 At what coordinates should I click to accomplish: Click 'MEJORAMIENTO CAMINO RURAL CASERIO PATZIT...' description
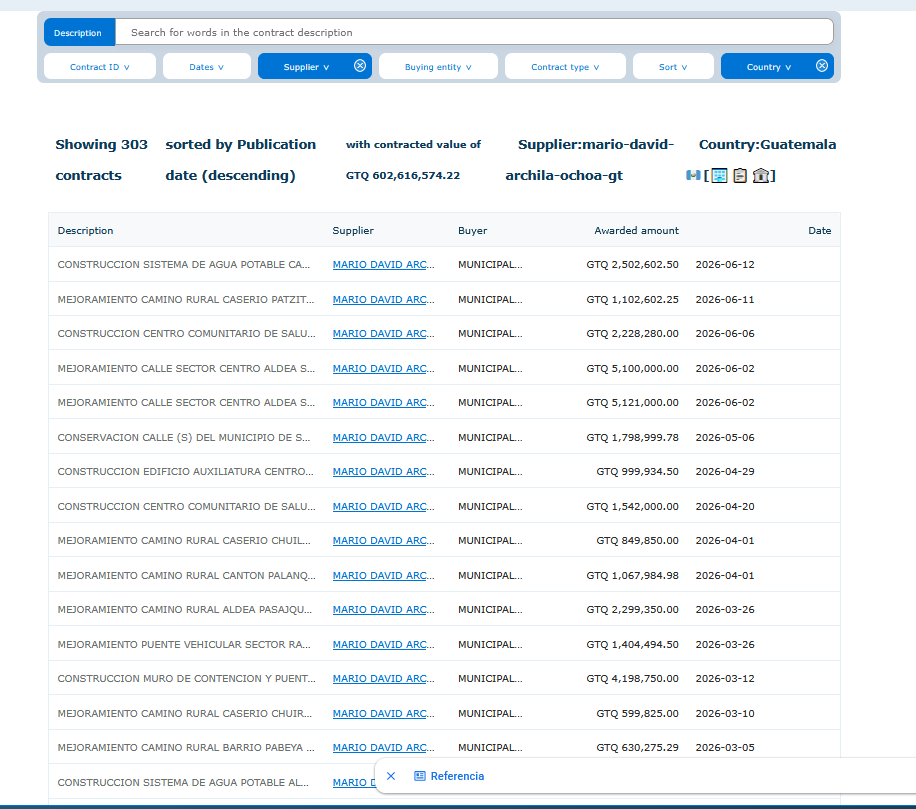[186, 300]
